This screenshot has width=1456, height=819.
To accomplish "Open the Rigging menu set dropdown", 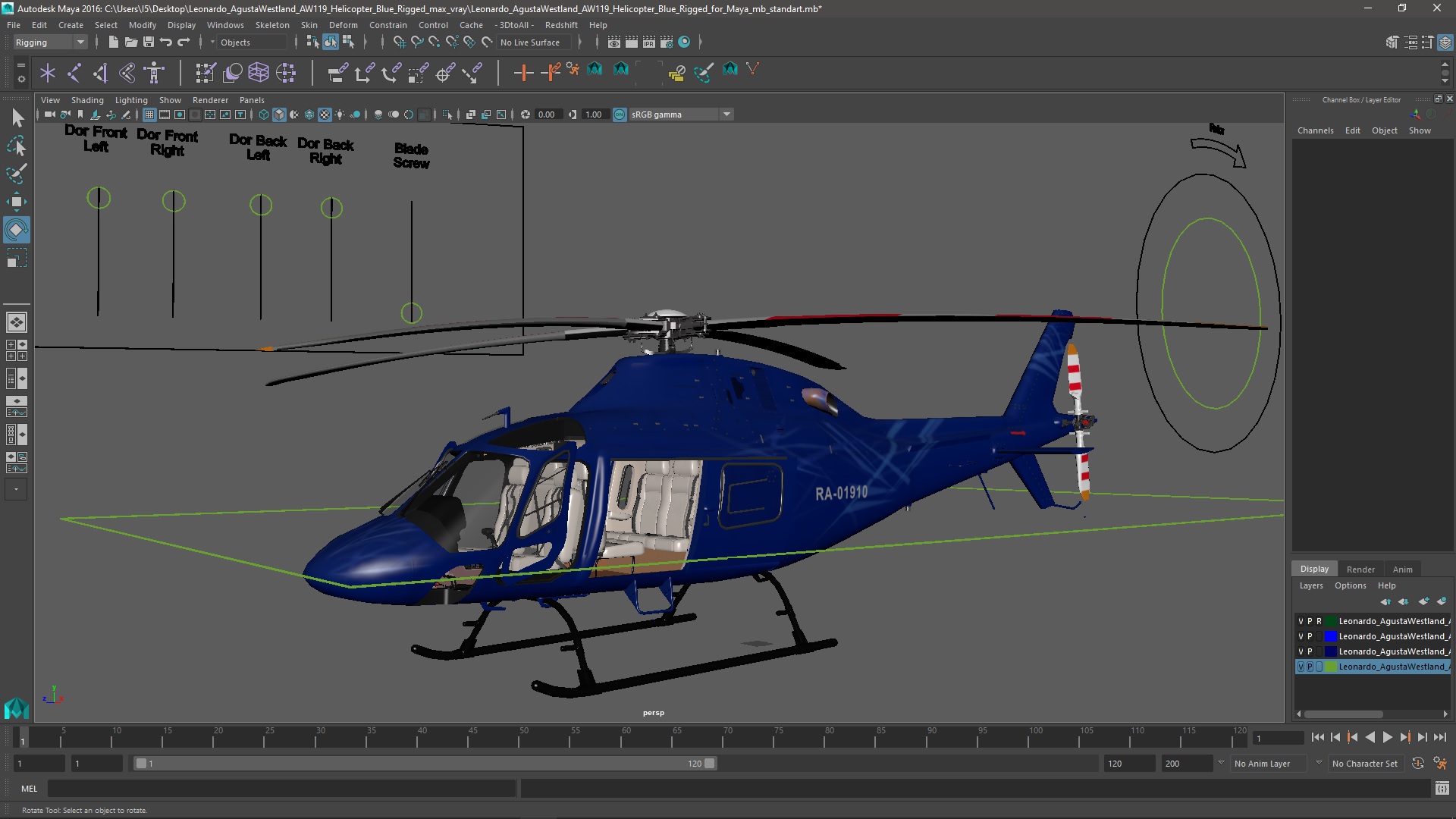I will (x=50, y=42).
